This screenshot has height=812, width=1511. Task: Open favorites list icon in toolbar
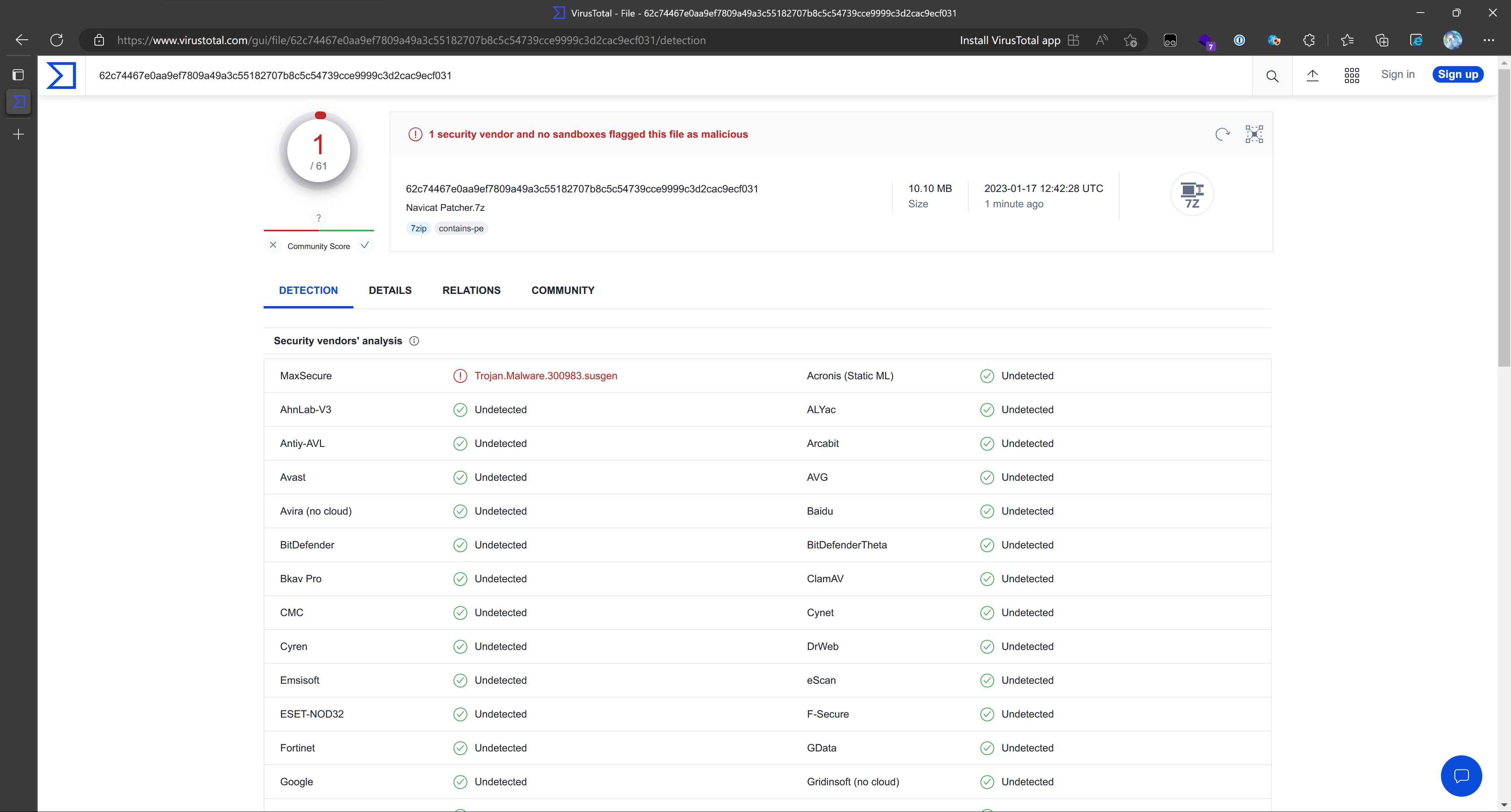click(1347, 40)
